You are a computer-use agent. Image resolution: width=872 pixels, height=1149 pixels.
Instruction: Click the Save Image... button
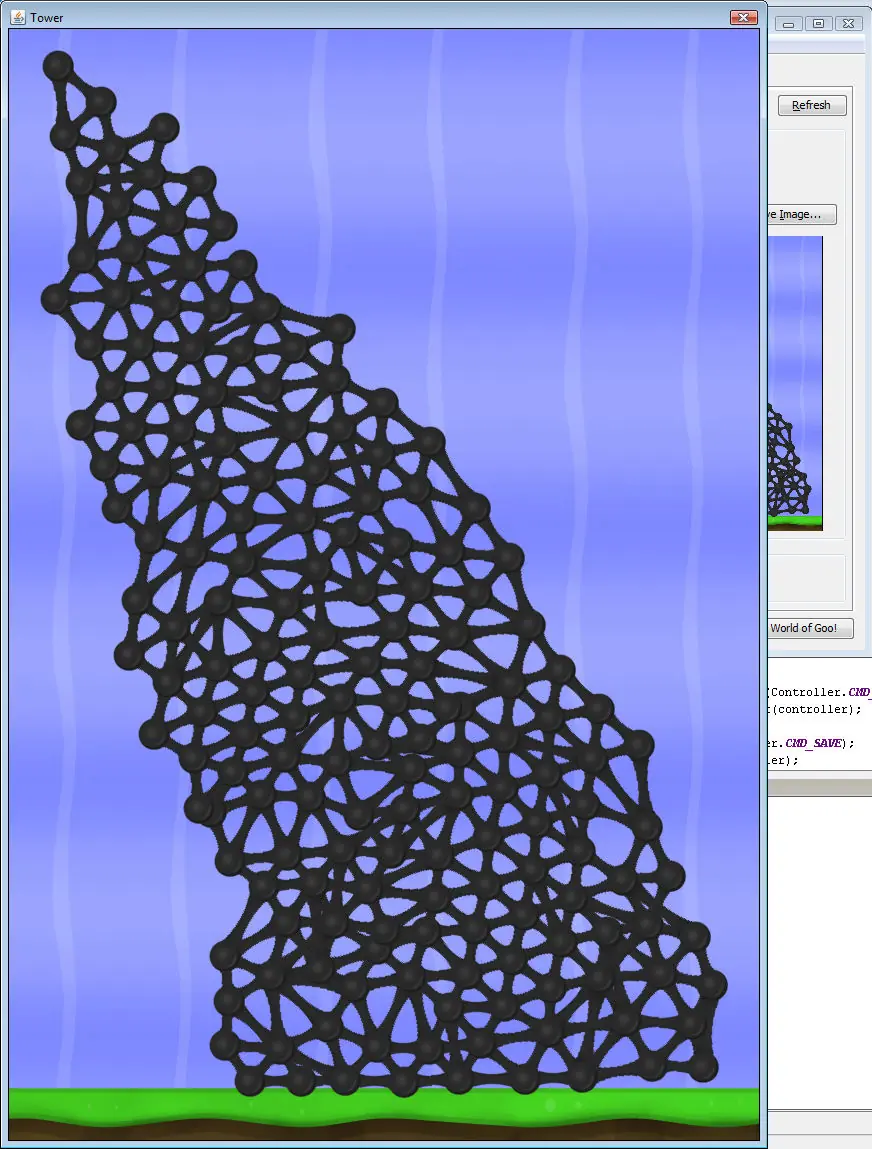[801, 214]
